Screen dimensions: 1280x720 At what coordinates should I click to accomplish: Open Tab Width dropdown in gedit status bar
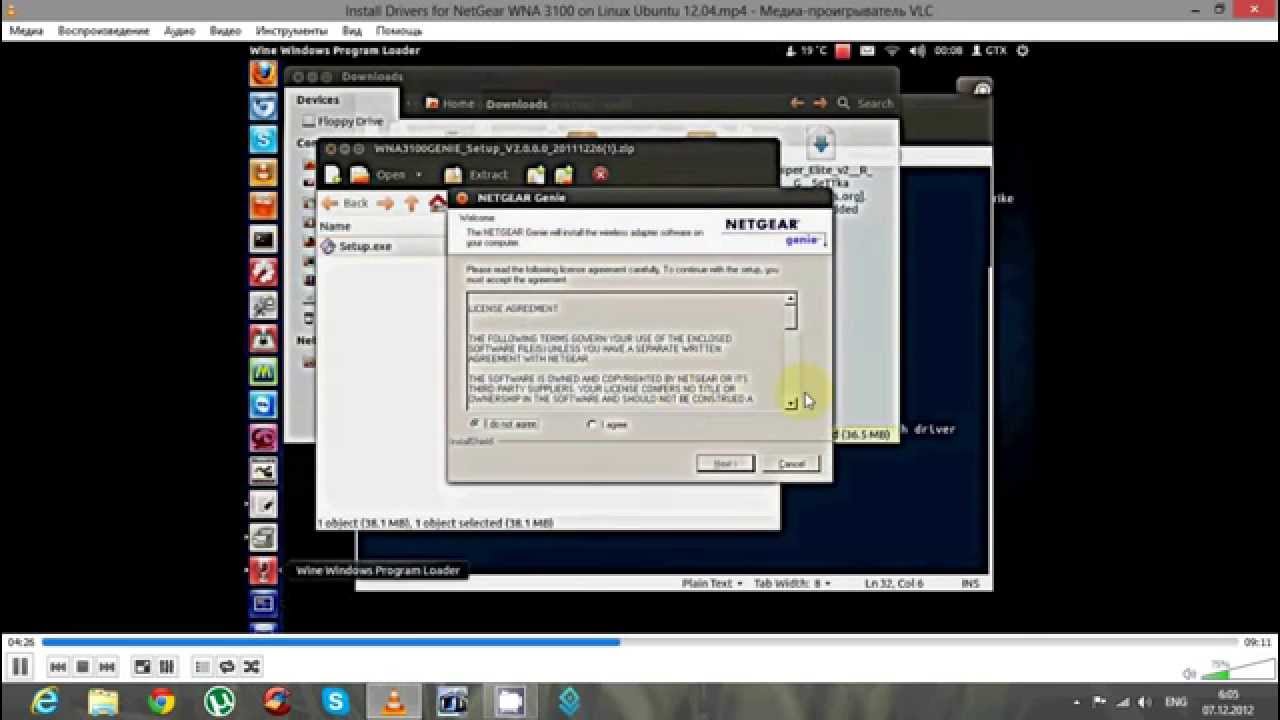pyautogui.click(x=793, y=583)
